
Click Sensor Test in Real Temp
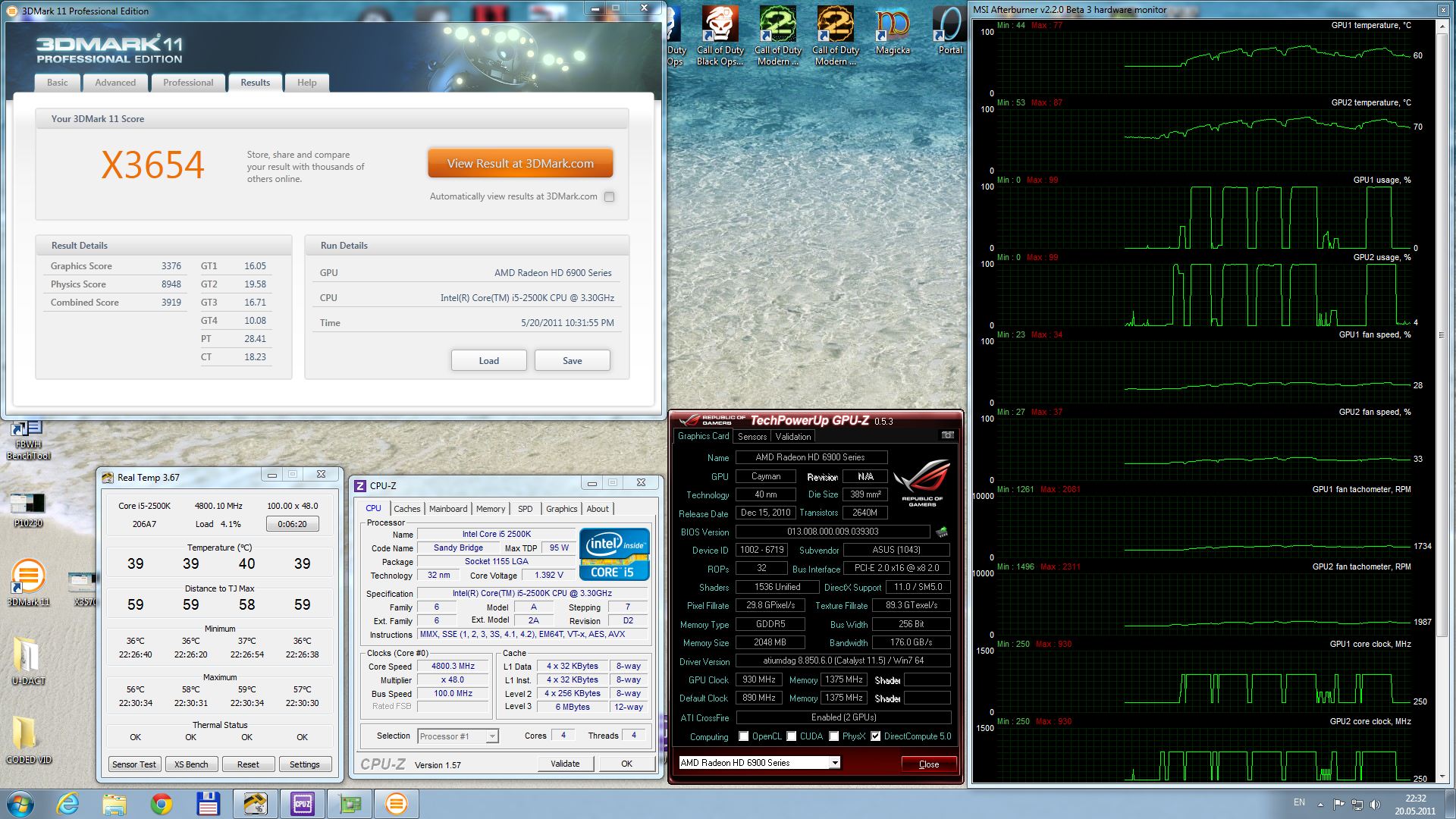pos(134,764)
